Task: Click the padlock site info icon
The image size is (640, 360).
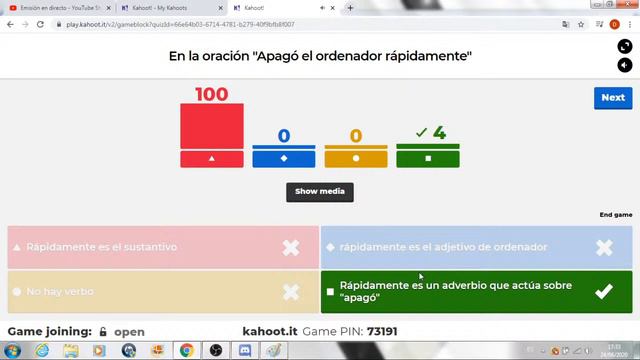Action: 59,24
